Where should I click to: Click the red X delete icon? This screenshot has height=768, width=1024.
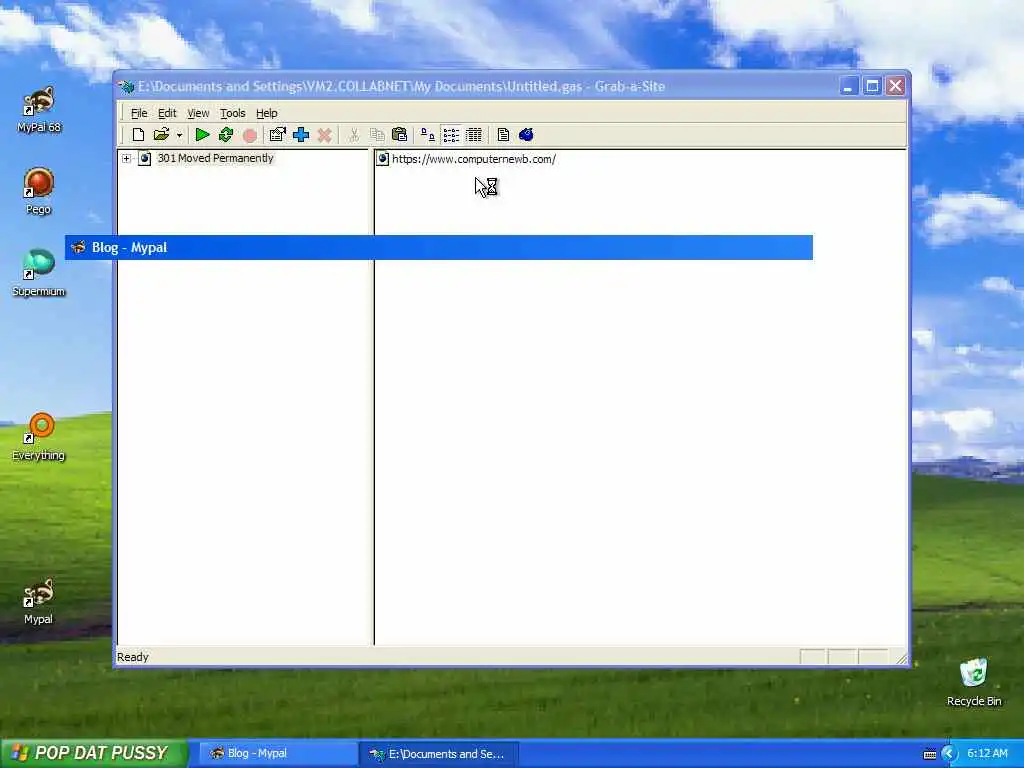pos(325,135)
